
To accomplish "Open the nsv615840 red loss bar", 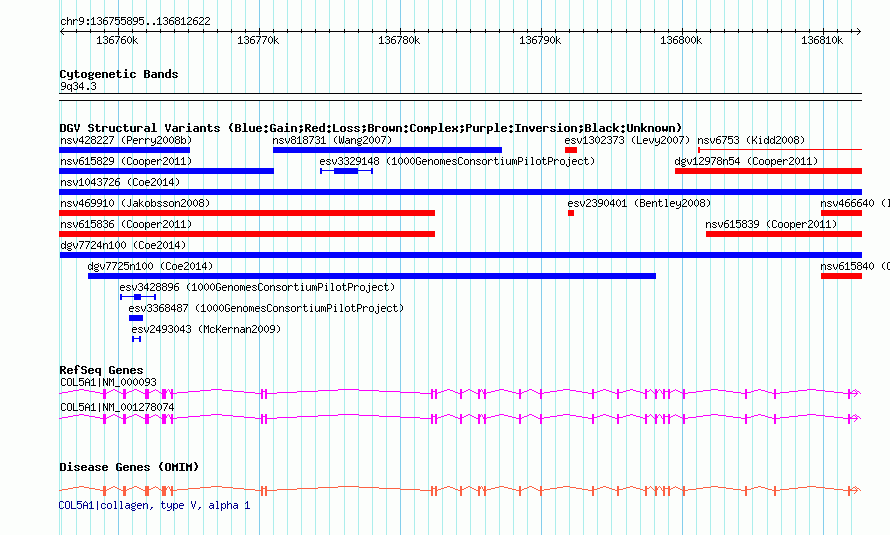I will point(841,276).
